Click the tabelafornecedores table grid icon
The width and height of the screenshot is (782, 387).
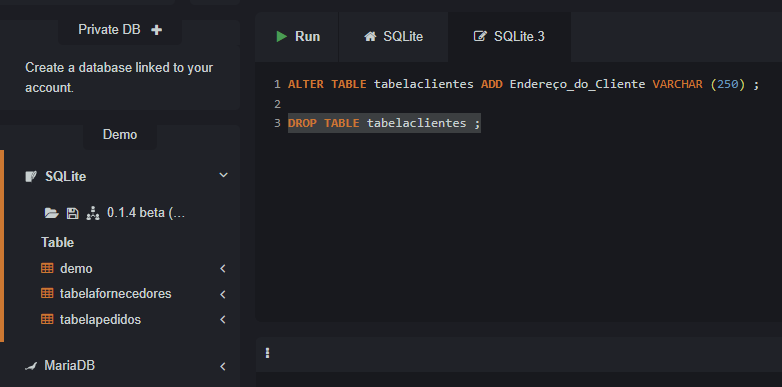pos(47,293)
